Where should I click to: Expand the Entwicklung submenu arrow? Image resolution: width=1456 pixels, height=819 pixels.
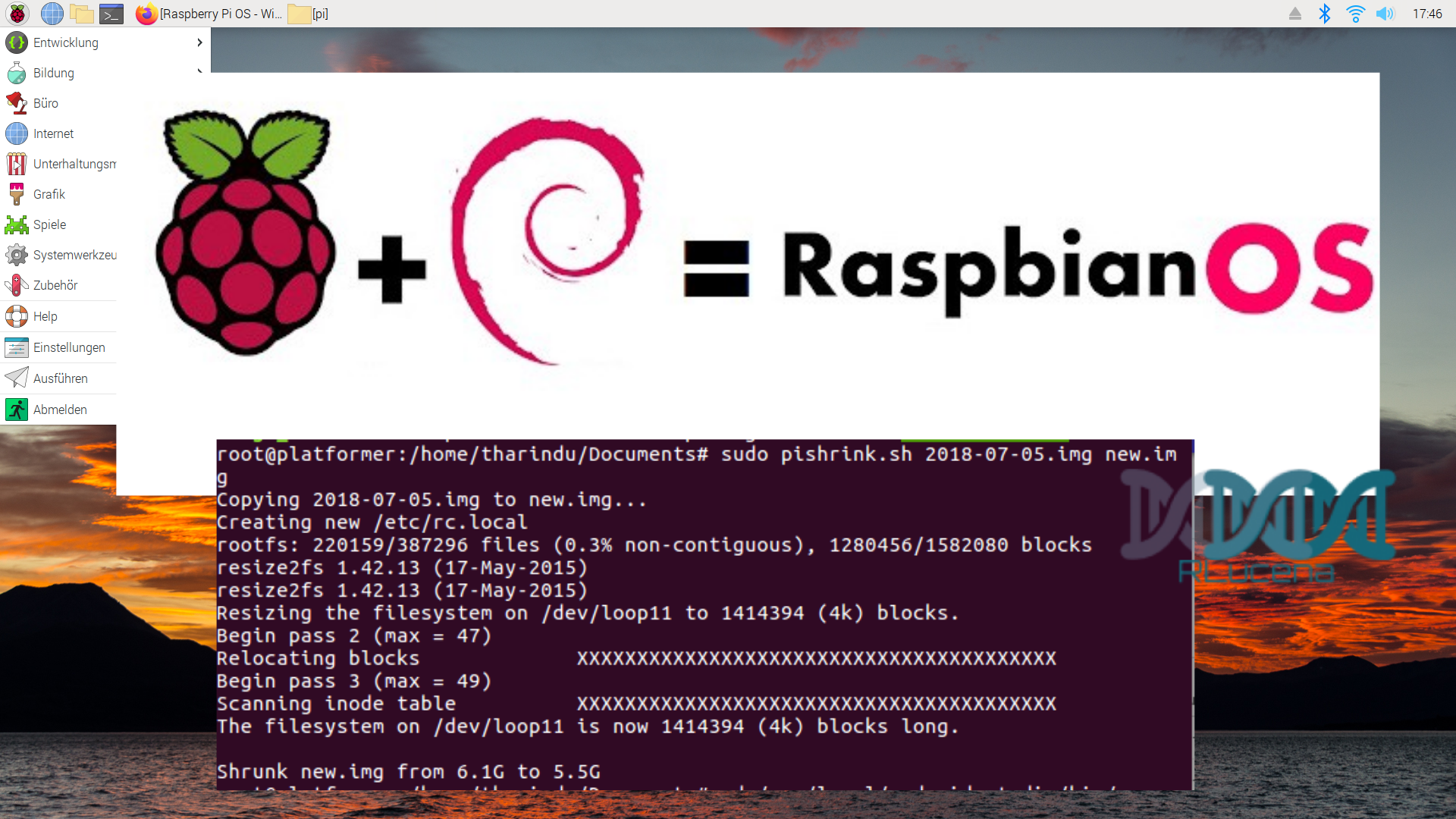tap(199, 42)
